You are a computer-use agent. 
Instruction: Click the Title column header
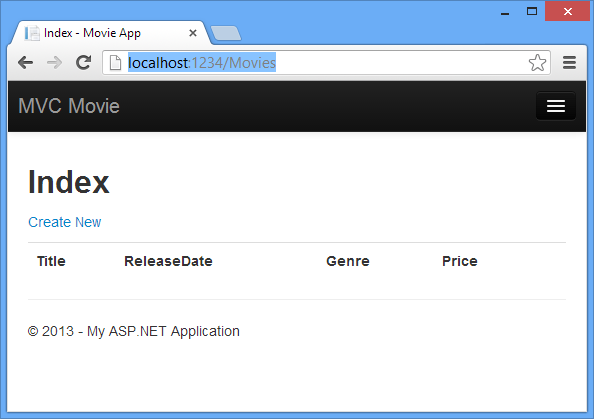point(51,261)
